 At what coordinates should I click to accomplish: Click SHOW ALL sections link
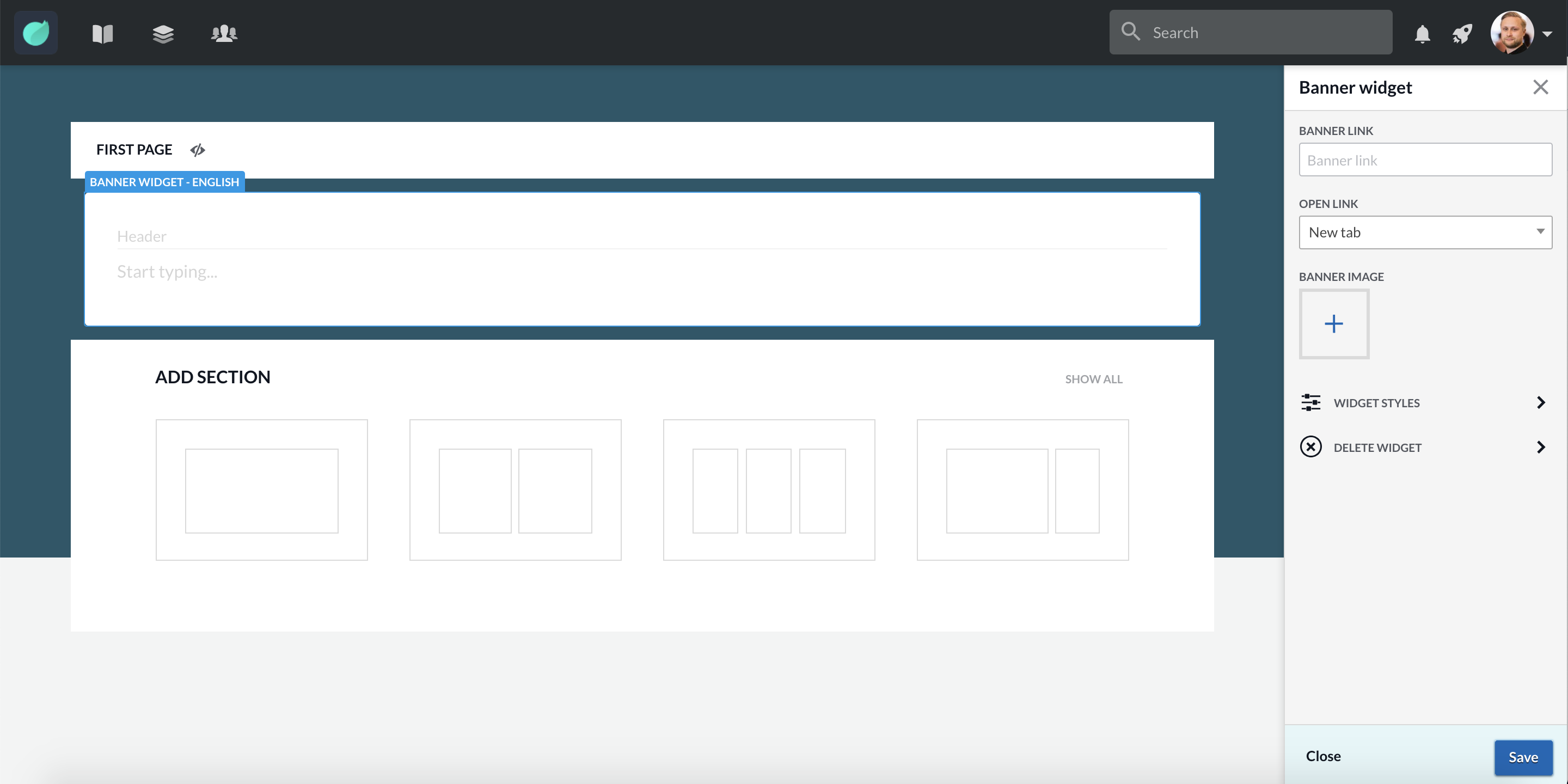[1093, 379]
